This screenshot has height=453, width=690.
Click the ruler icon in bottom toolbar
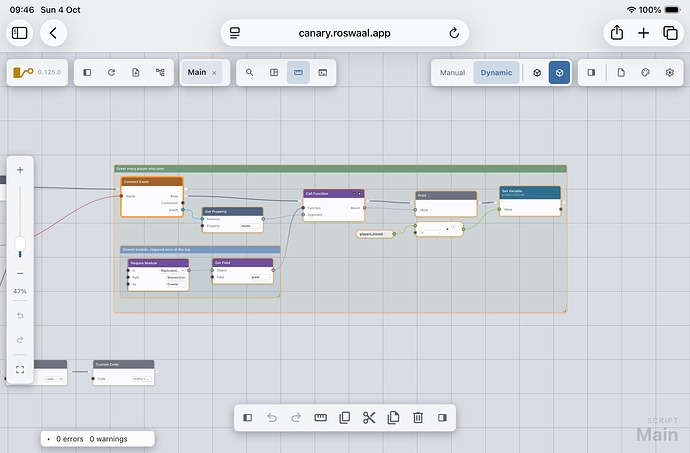pos(320,417)
